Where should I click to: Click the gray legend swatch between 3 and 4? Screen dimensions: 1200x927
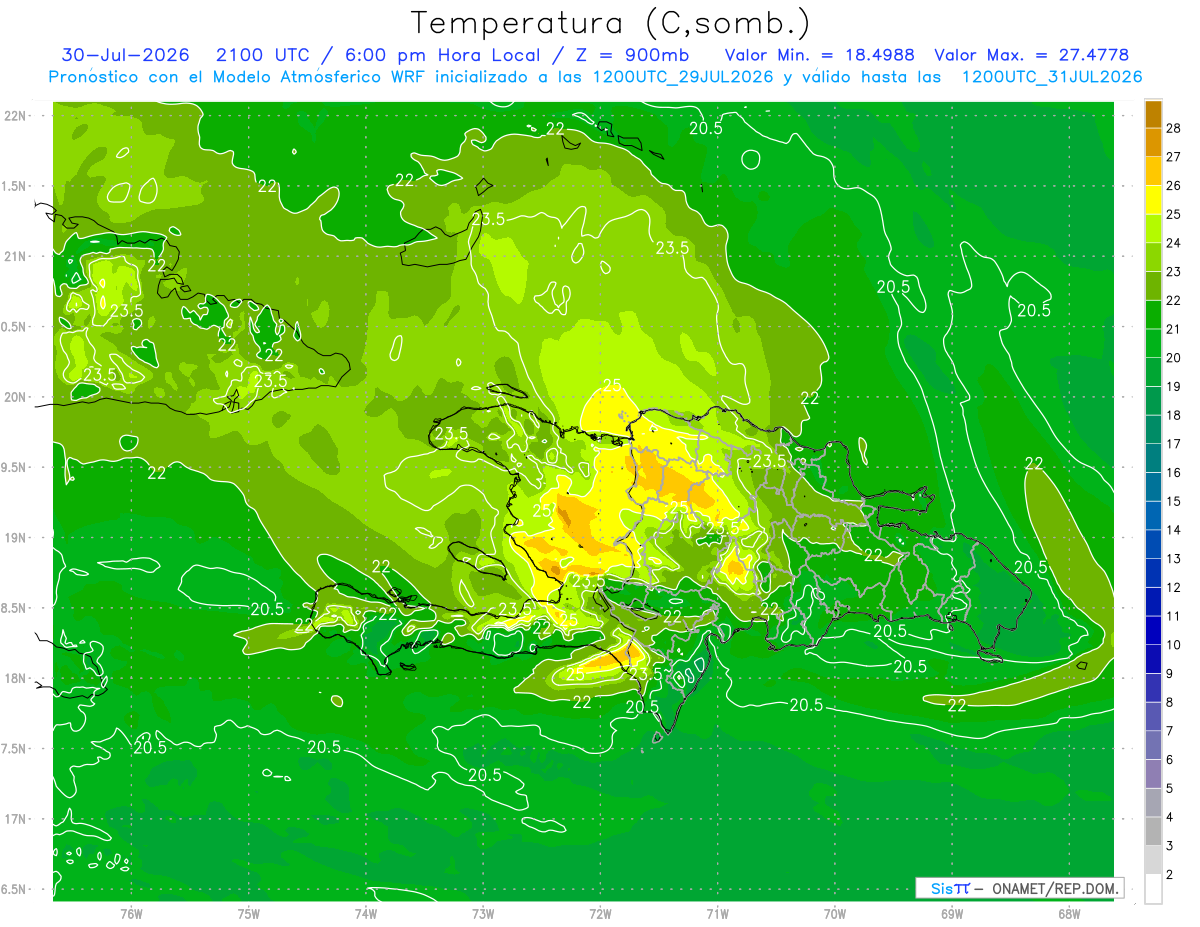(1153, 832)
